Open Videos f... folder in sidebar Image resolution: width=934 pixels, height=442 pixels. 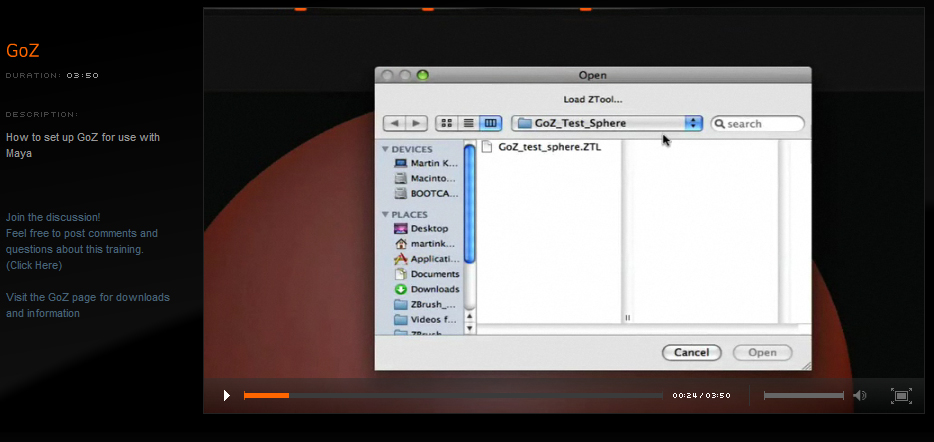coord(425,319)
